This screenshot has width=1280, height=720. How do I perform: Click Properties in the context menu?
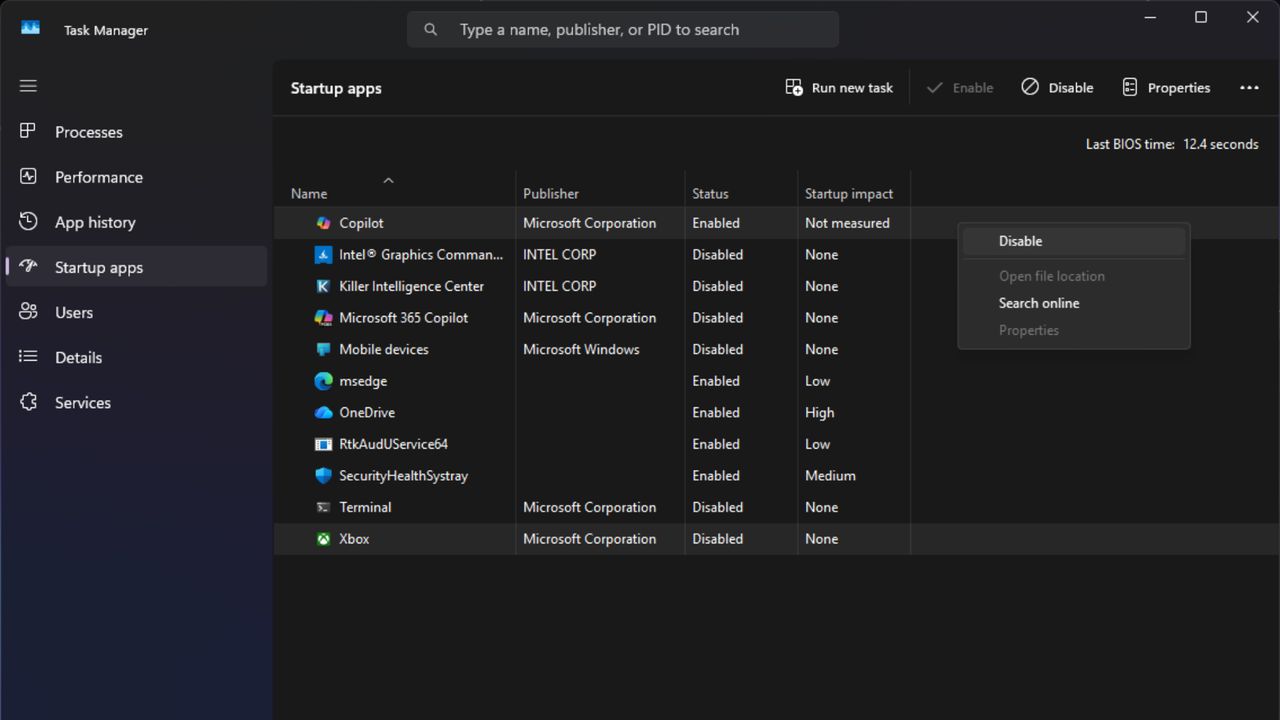(1074, 330)
